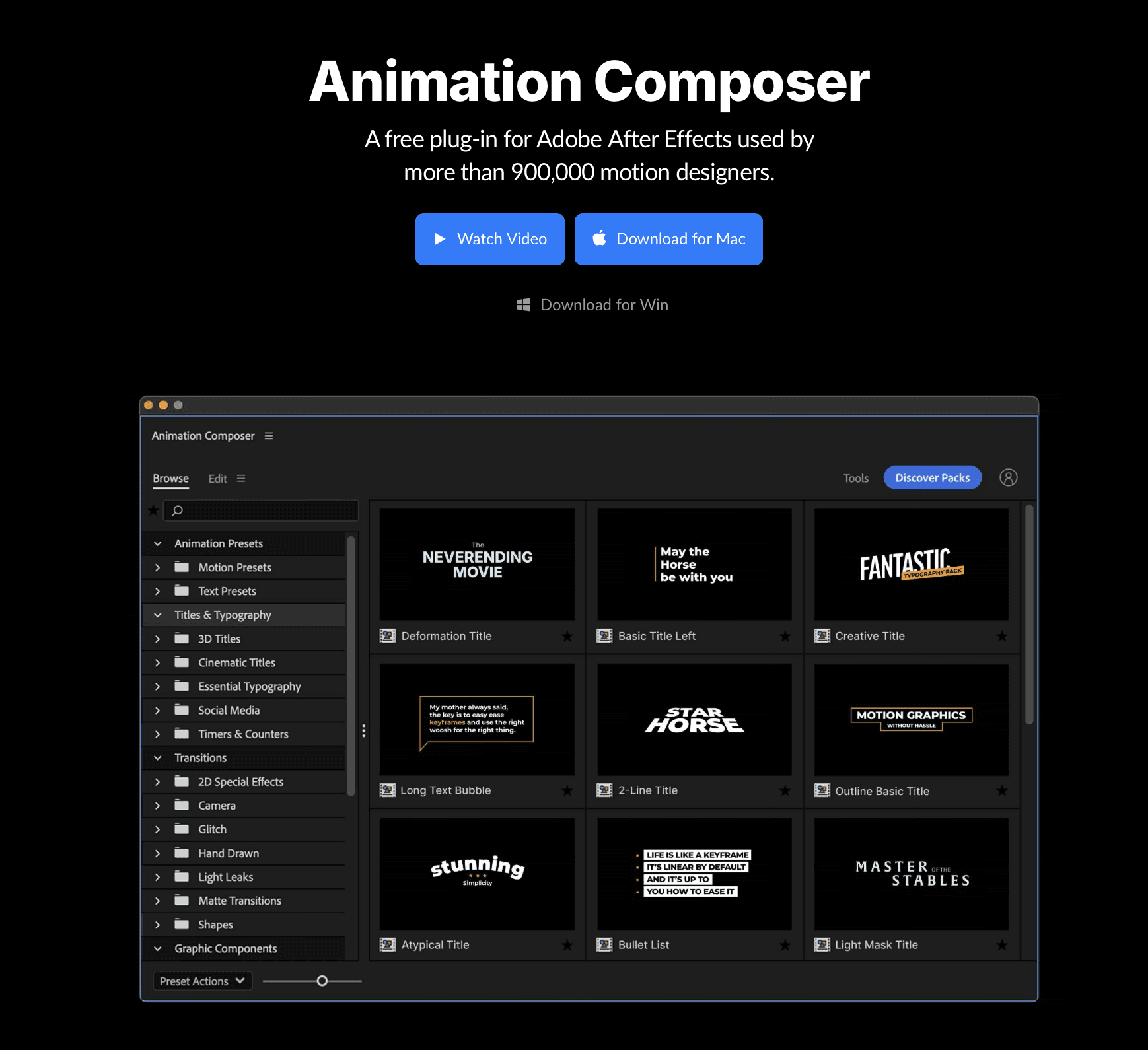Click the Watch Video button

tap(490, 239)
